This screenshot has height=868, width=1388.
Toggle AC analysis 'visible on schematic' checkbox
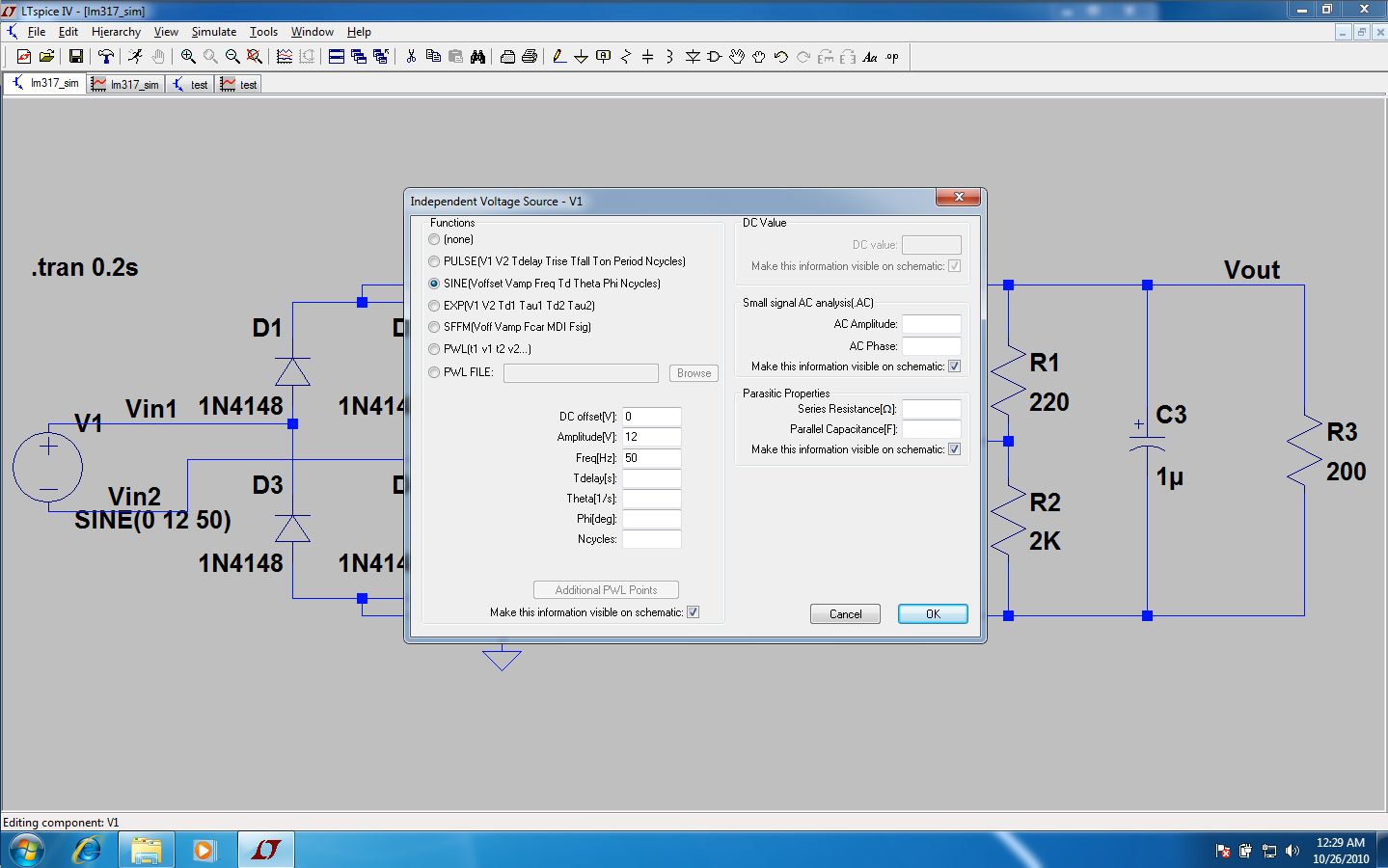tap(954, 366)
